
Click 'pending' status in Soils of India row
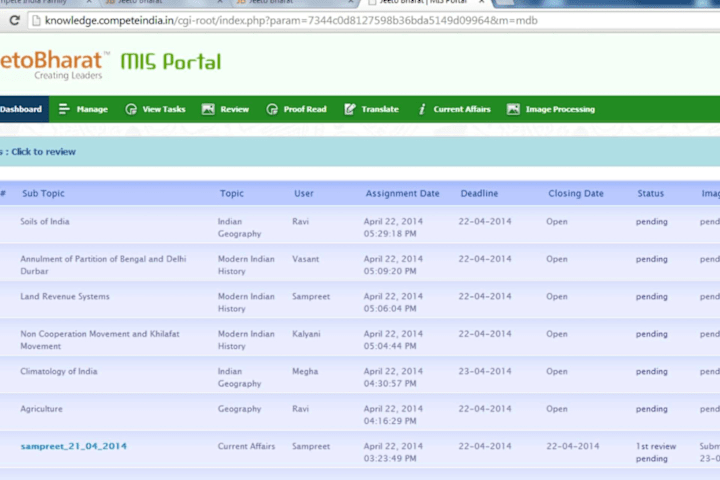click(x=652, y=221)
